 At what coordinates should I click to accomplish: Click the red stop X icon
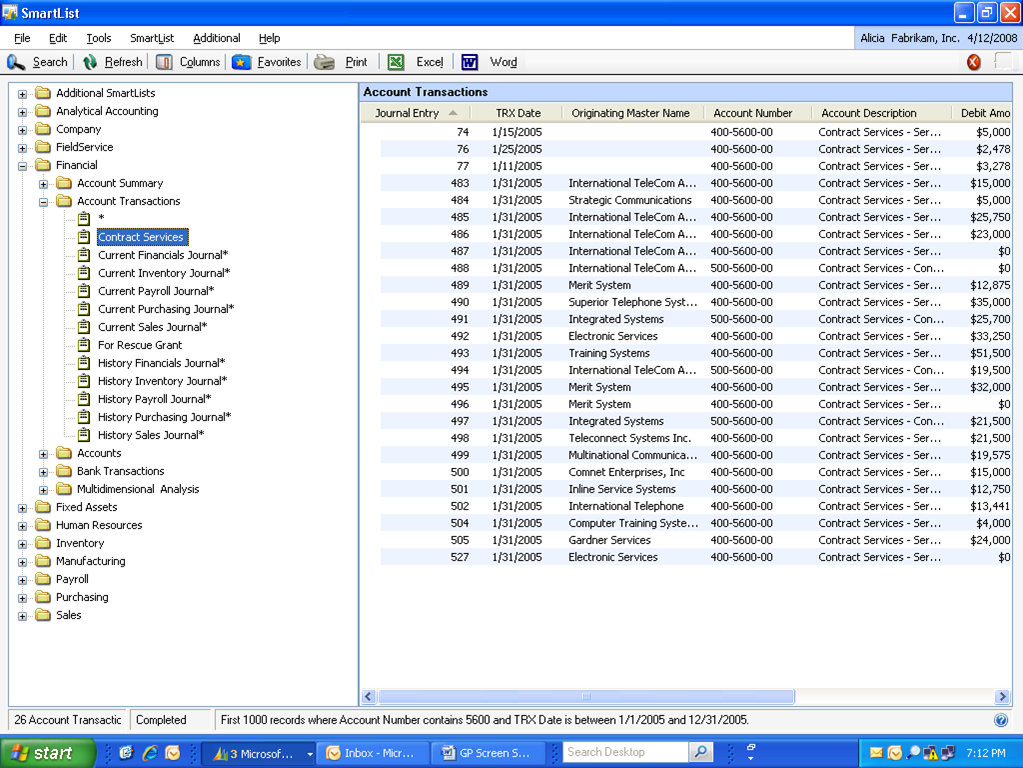coord(973,62)
